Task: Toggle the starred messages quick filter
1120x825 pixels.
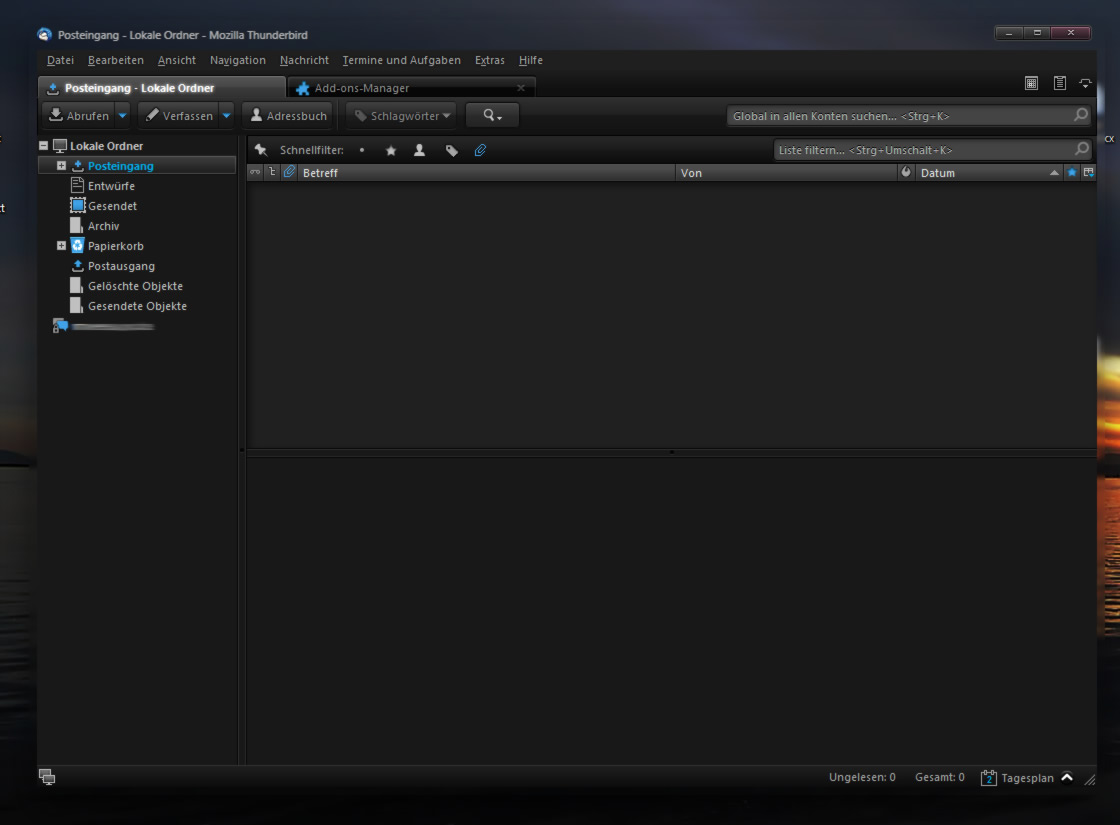Action: (391, 150)
